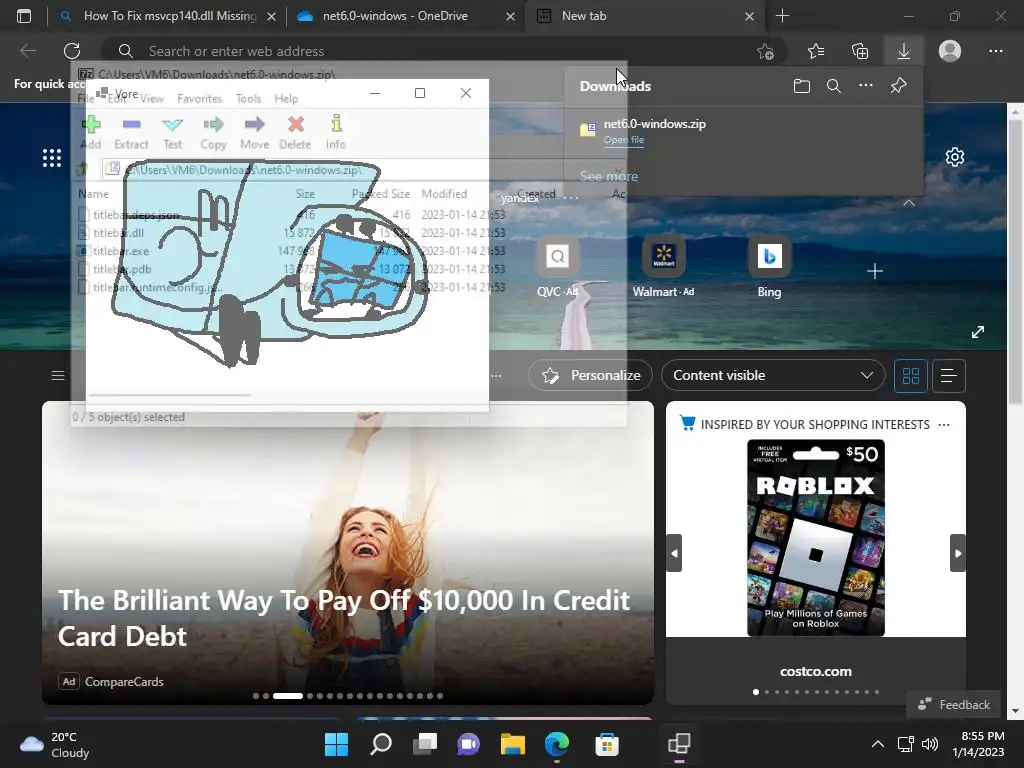Click the Feedback button
This screenshot has height=768, width=1024.
click(x=954, y=705)
